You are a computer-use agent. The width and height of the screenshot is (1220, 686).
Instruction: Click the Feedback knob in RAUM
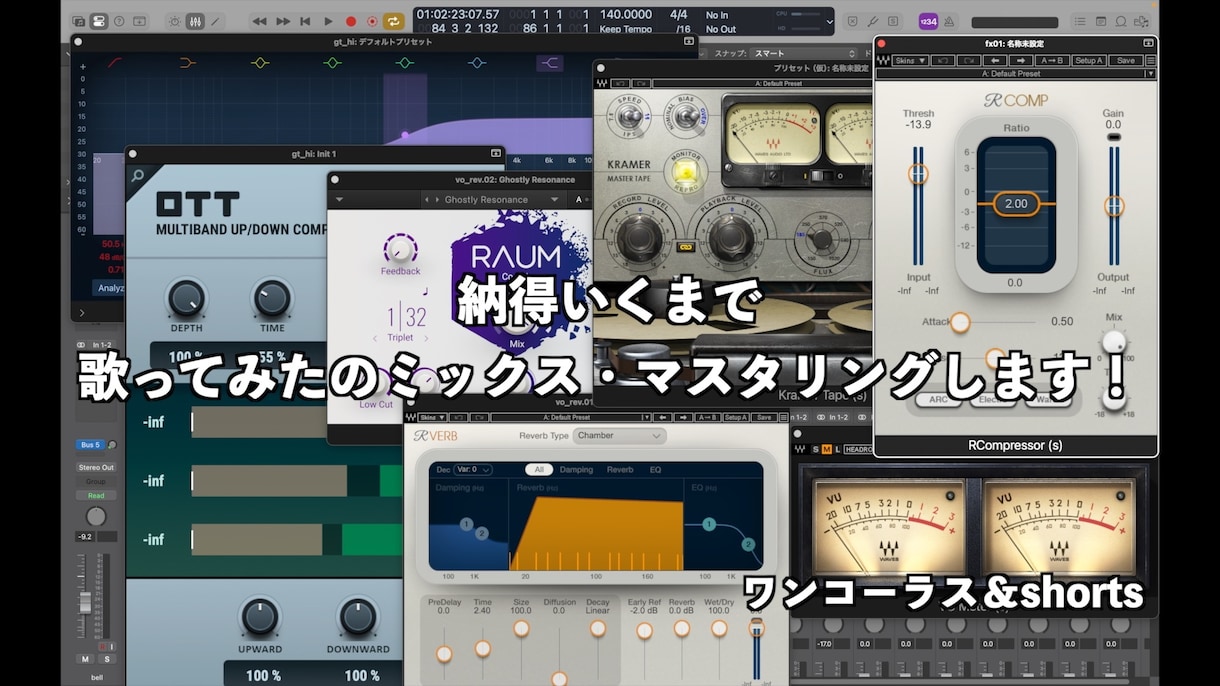[400, 249]
